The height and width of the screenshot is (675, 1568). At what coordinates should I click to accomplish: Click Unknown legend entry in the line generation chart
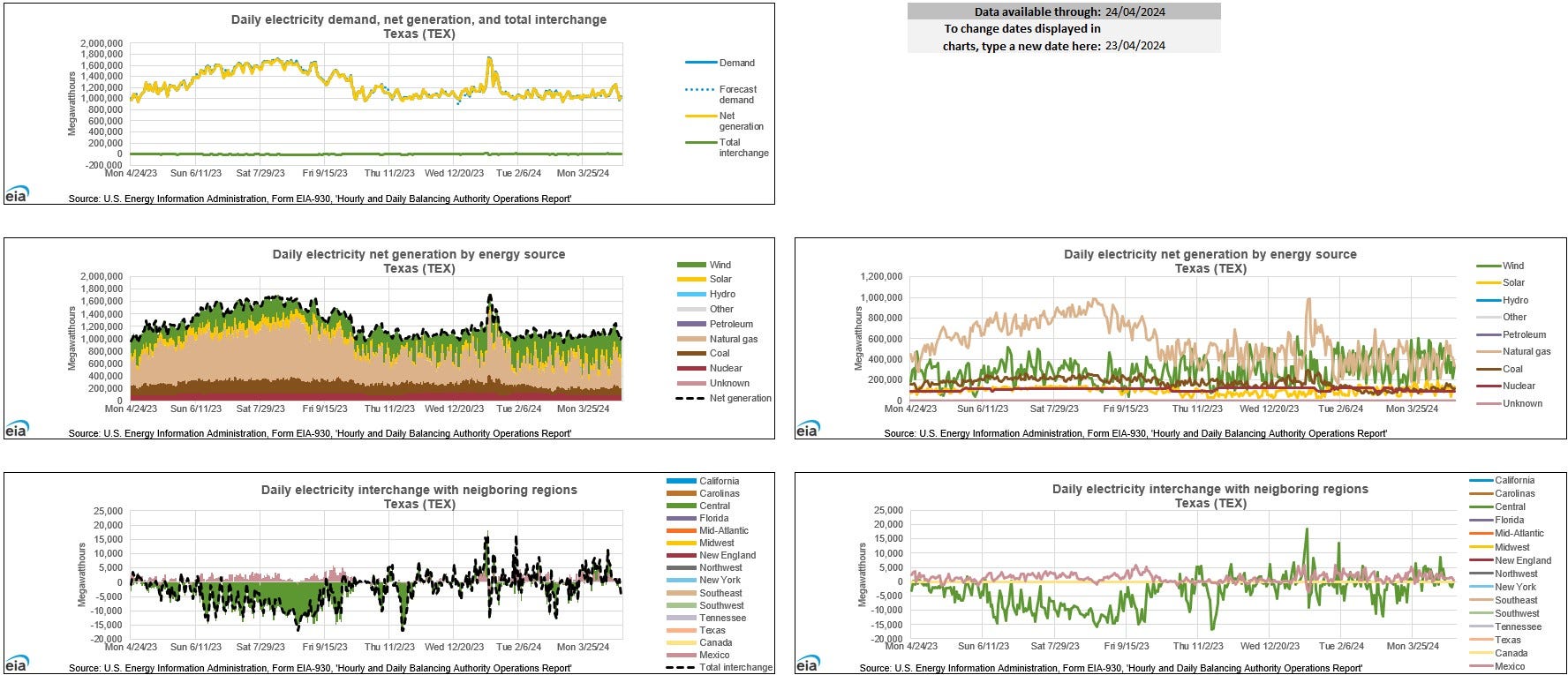[x=1510, y=403]
